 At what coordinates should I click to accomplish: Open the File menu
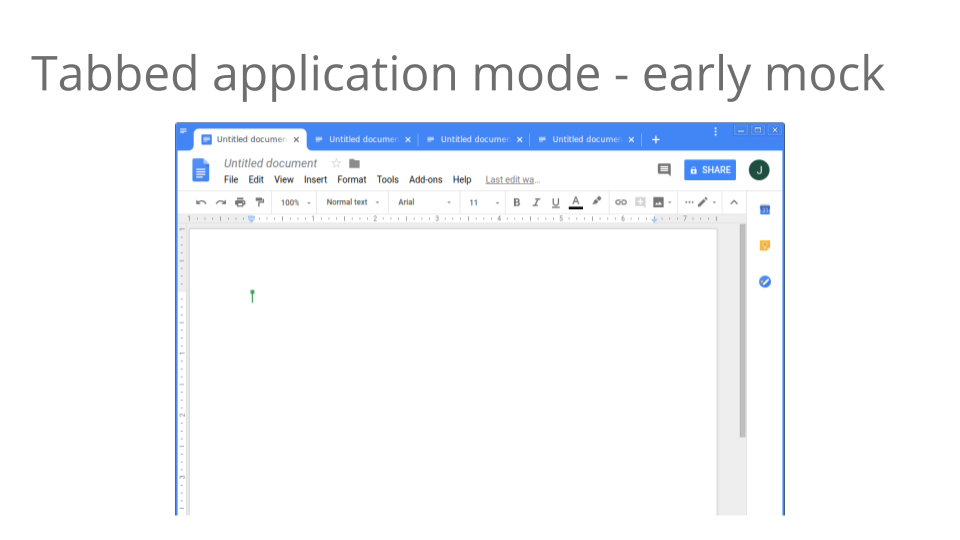coord(231,179)
